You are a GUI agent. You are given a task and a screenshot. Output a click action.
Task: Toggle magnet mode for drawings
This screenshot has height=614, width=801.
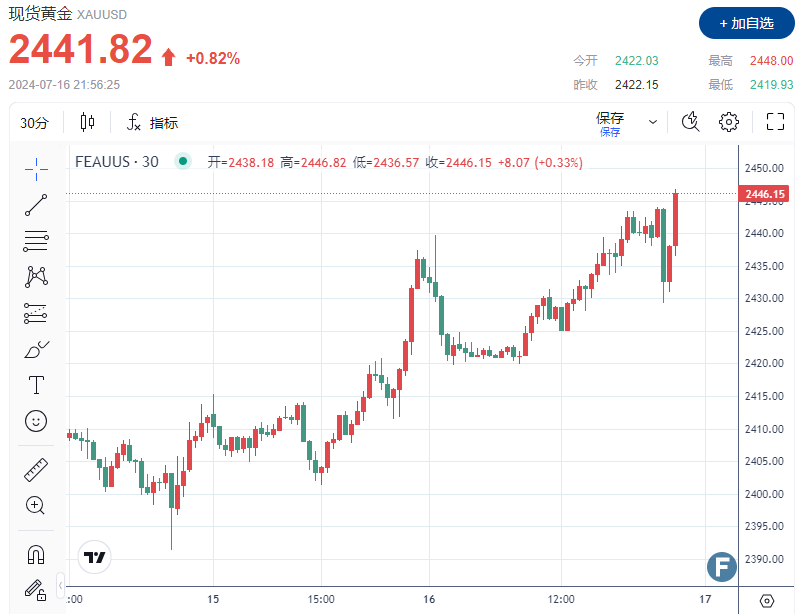click(x=36, y=554)
